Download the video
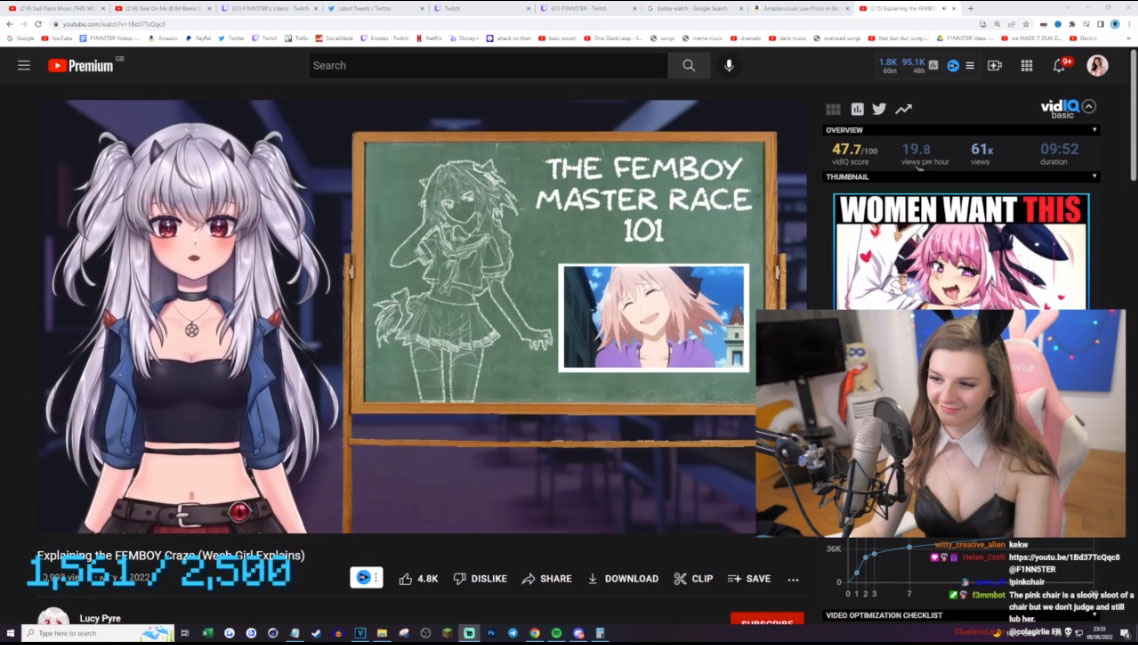Image resolution: width=1138 pixels, height=645 pixels. [x=623, y=578]
